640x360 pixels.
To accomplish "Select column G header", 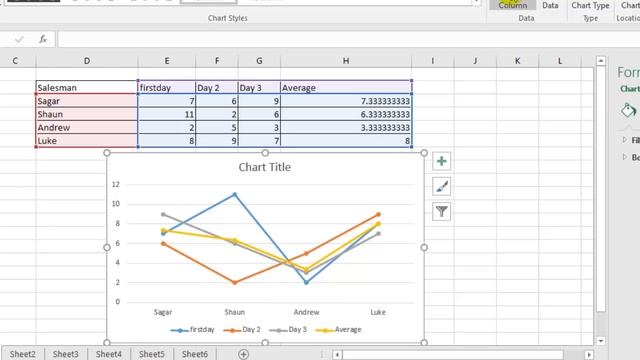I will tap(259, 61).
